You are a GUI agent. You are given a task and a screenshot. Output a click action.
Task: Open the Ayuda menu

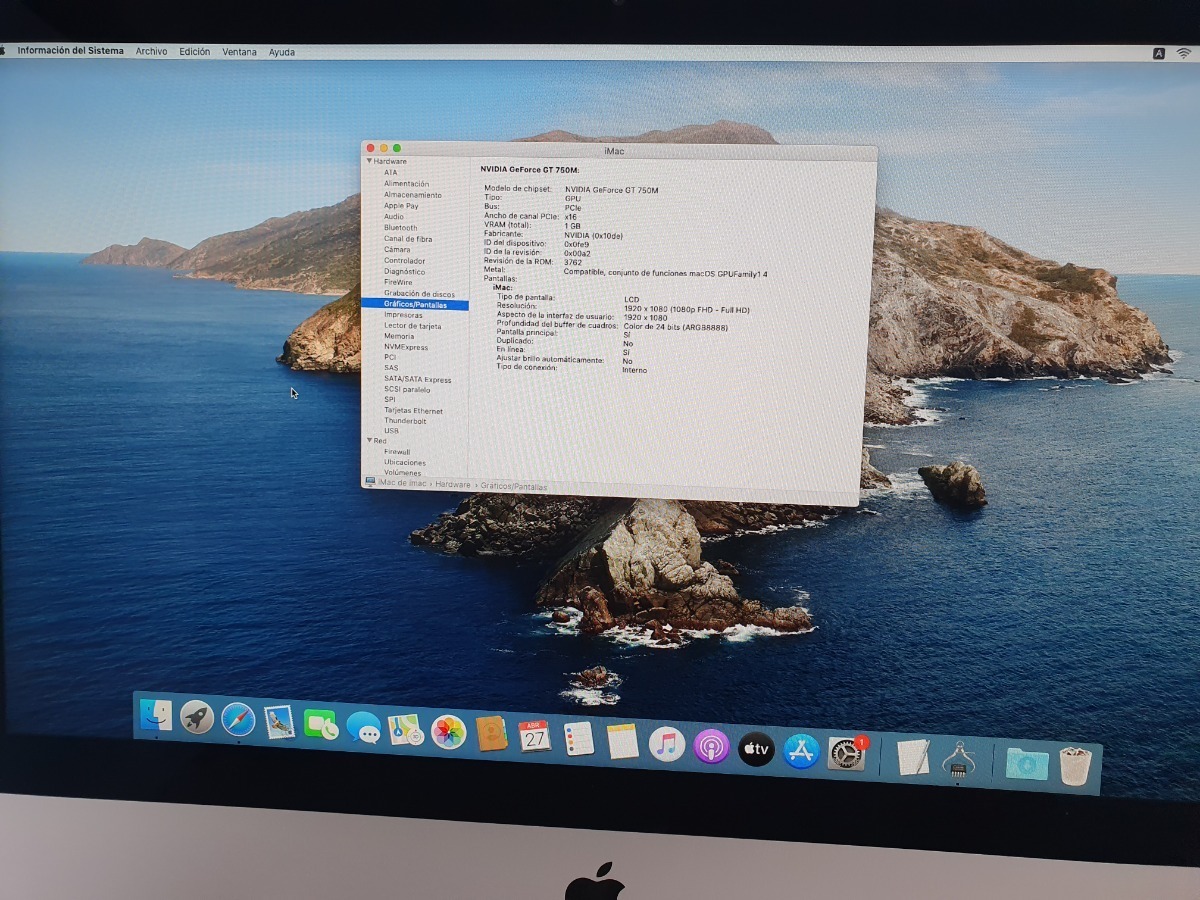click(282, 52)
